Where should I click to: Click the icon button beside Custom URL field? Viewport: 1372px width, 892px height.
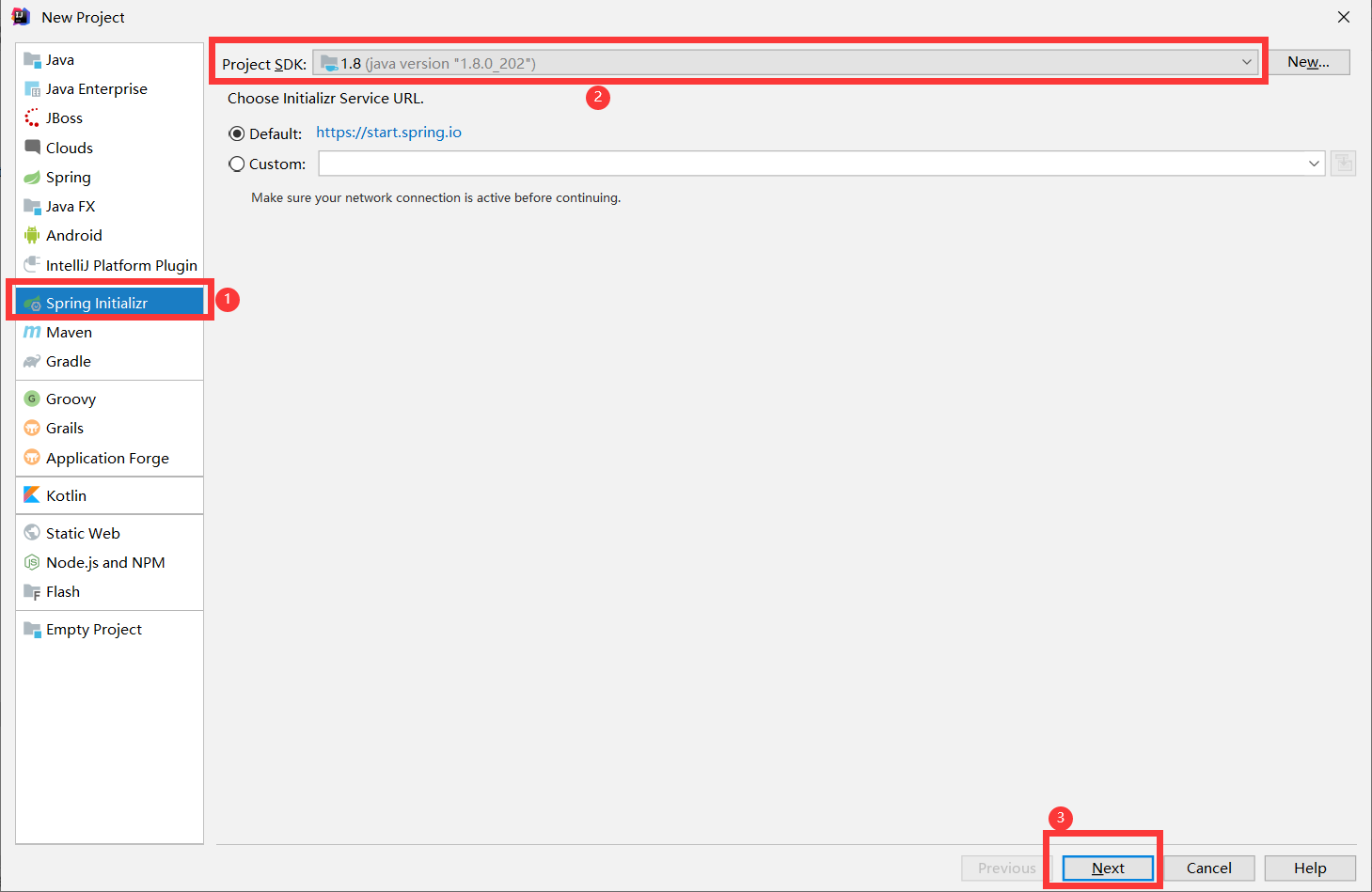(x=1343, y=164)
